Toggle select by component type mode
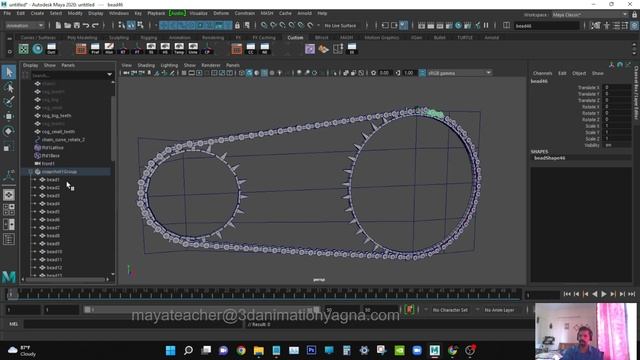This screenshot has width=640, height=360. coord(140,25)
